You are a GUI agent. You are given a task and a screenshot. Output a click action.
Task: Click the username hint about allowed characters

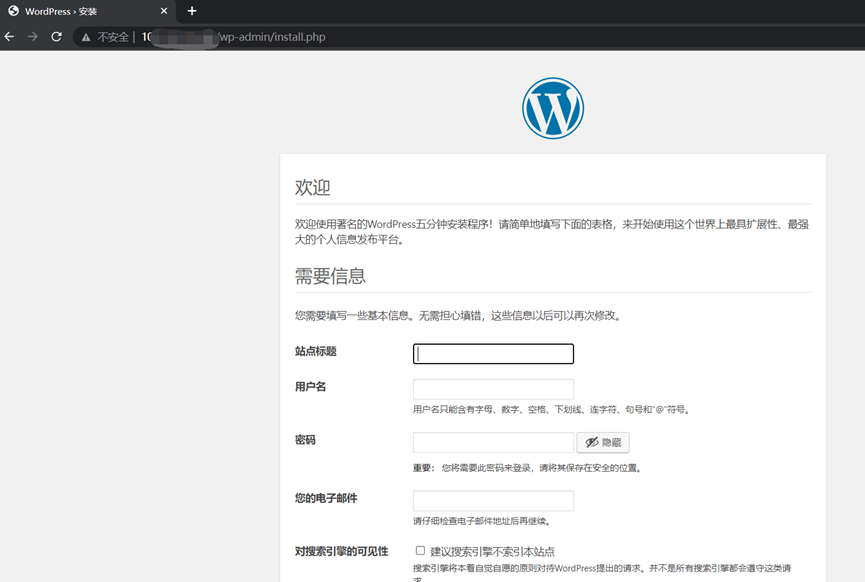pos(551,409)
